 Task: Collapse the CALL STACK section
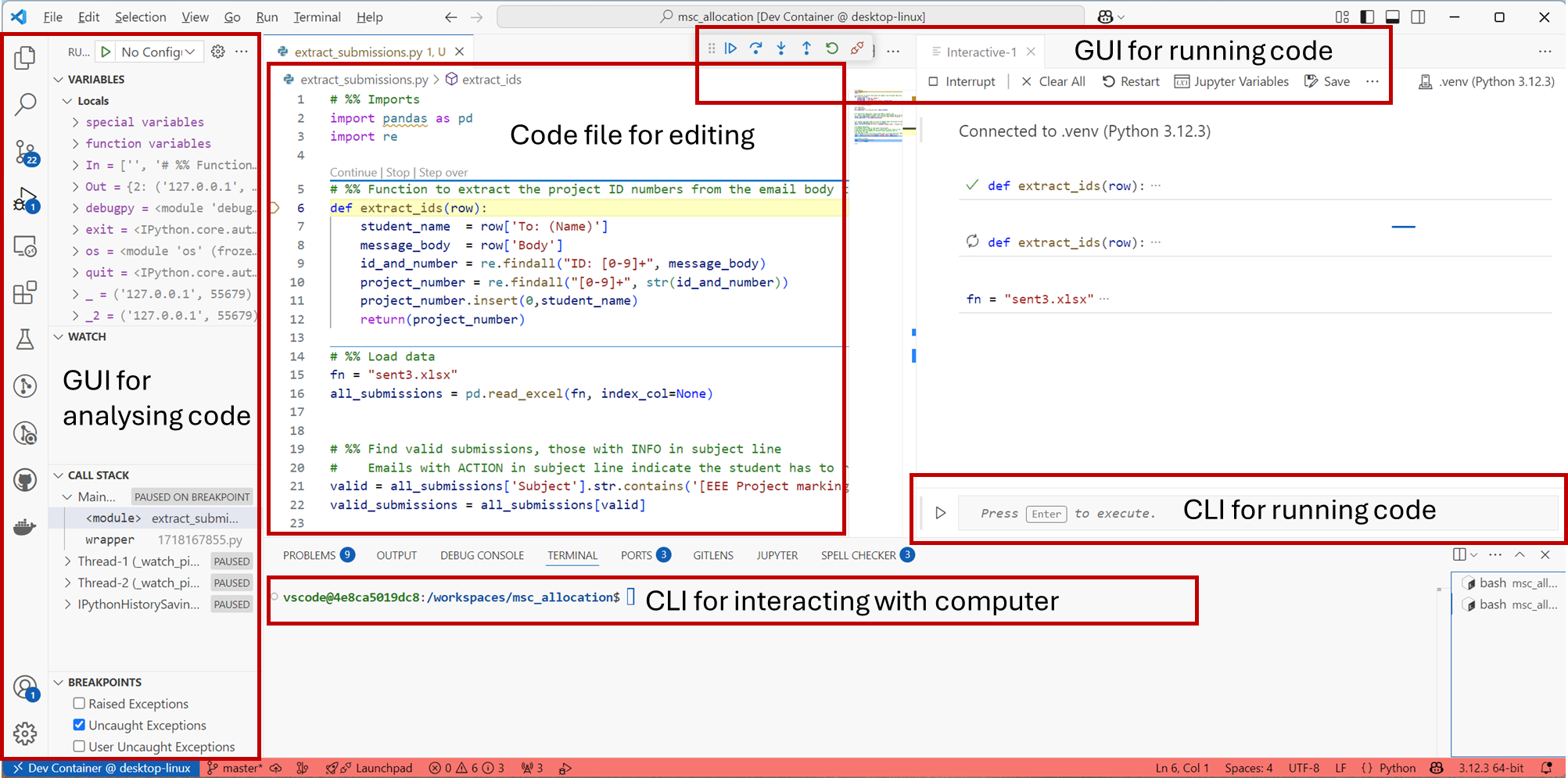coord(59,475)
